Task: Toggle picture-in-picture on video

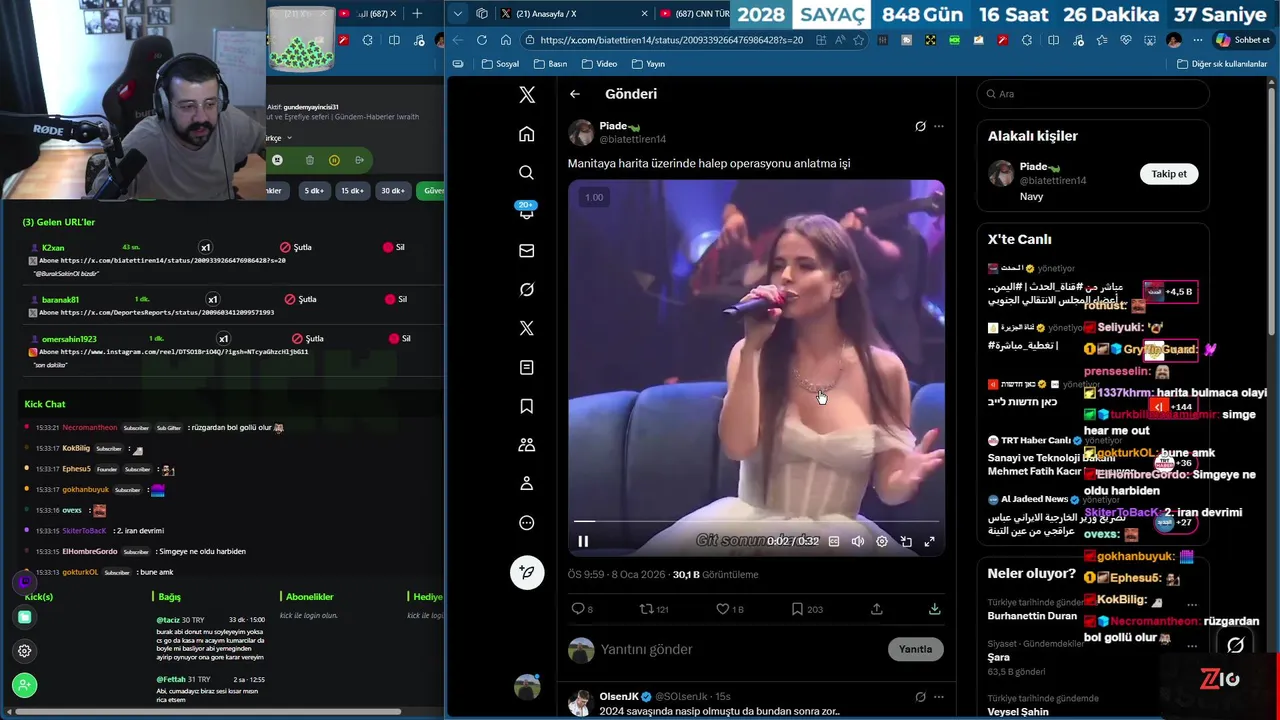Action: click(906, 541)
